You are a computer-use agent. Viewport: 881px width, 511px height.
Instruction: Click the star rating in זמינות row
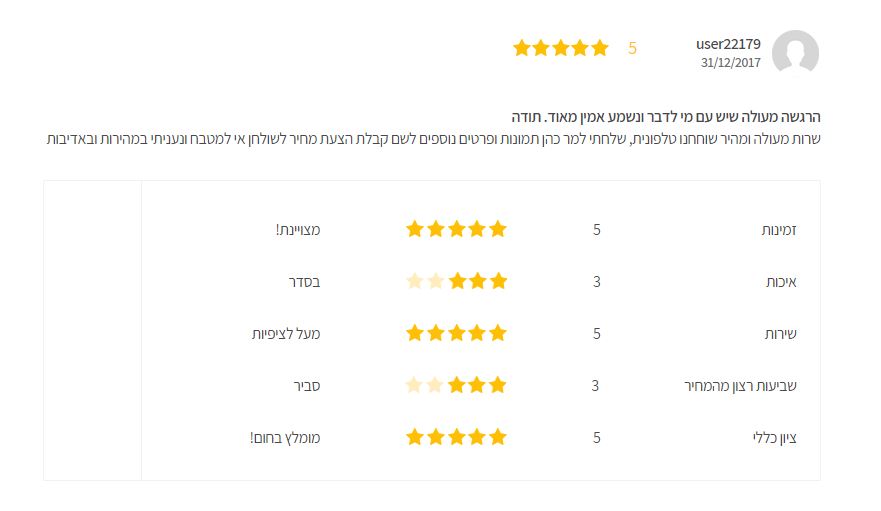pos(456,229)
